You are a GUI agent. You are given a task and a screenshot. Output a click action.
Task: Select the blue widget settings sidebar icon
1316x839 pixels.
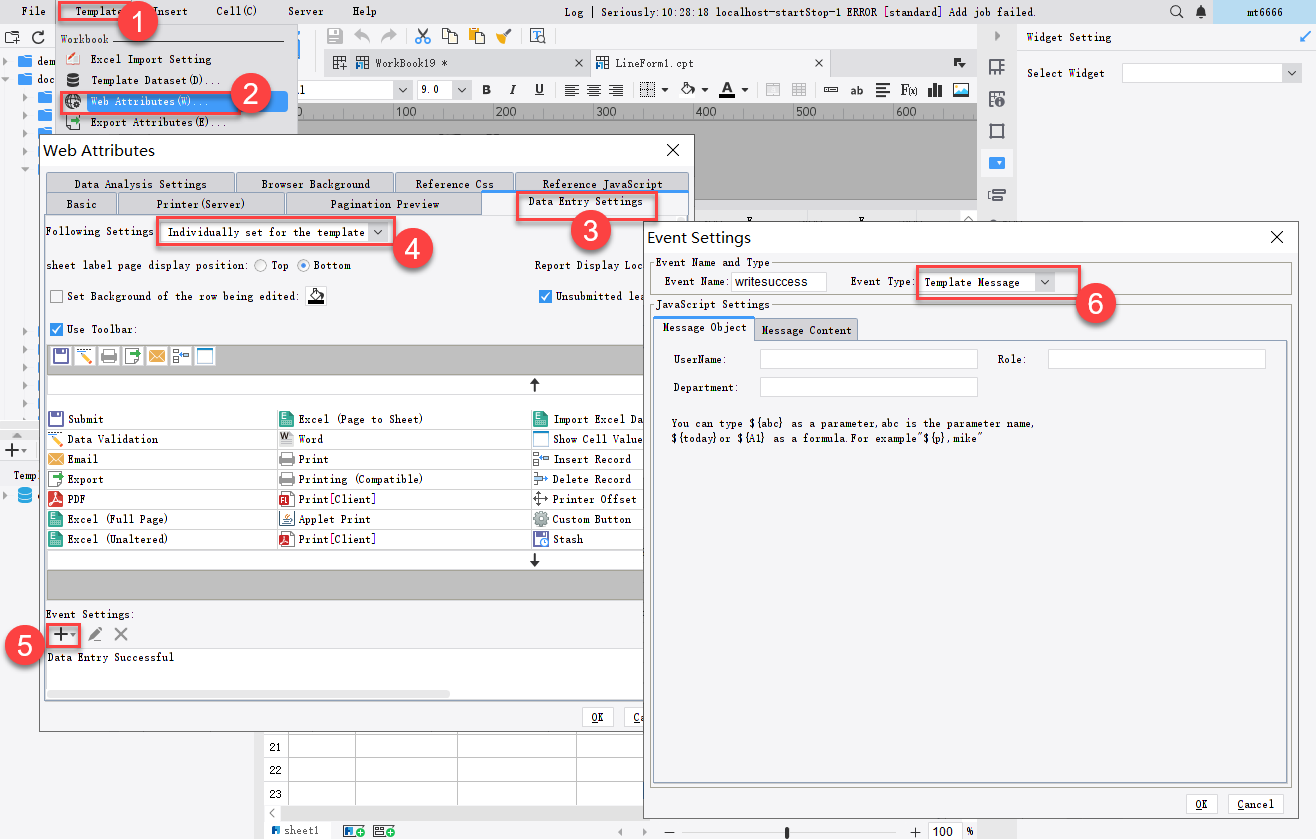997,162
